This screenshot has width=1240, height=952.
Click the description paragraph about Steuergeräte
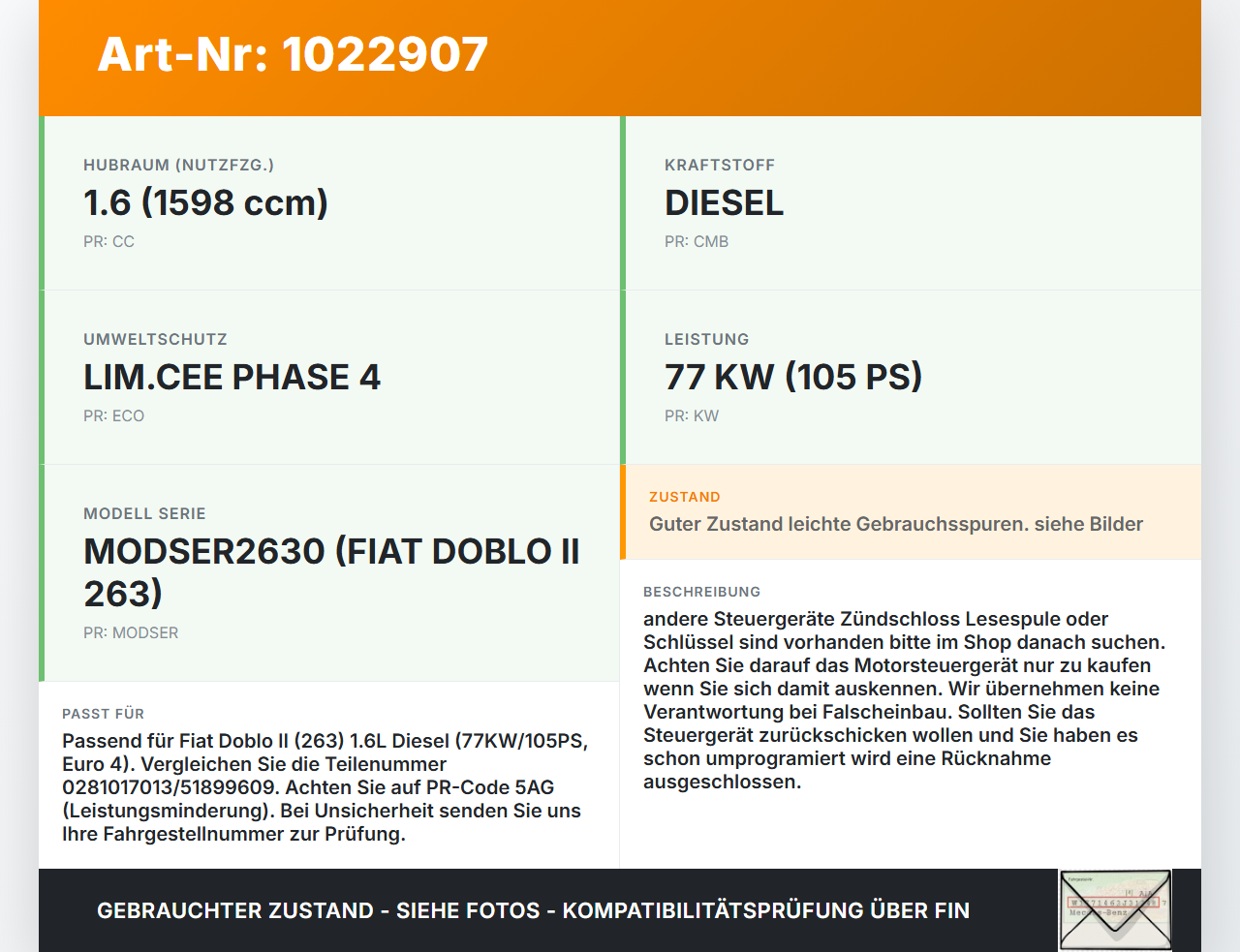pos(905,700)
